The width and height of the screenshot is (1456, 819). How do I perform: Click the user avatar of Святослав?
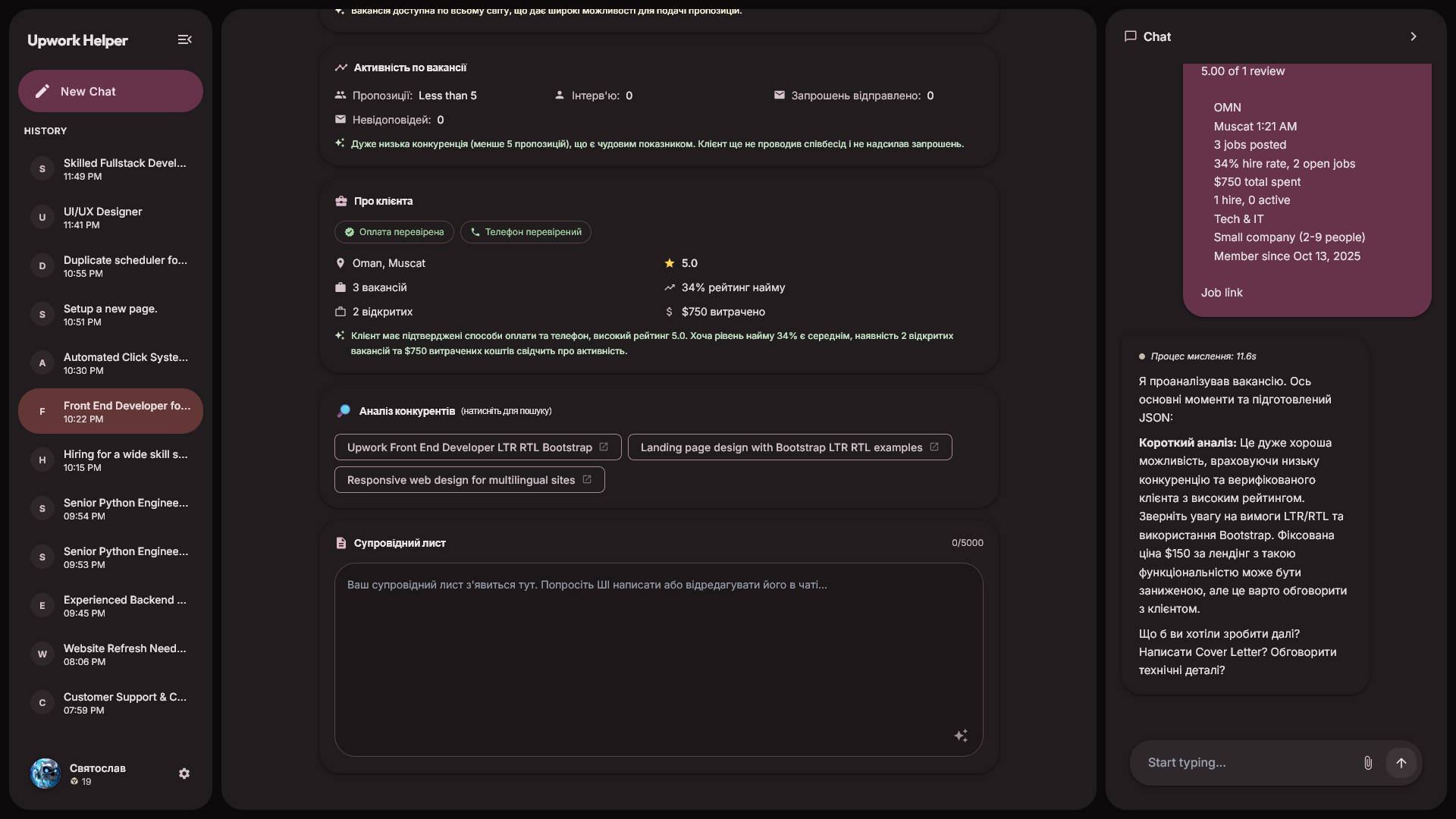point(45,773)
